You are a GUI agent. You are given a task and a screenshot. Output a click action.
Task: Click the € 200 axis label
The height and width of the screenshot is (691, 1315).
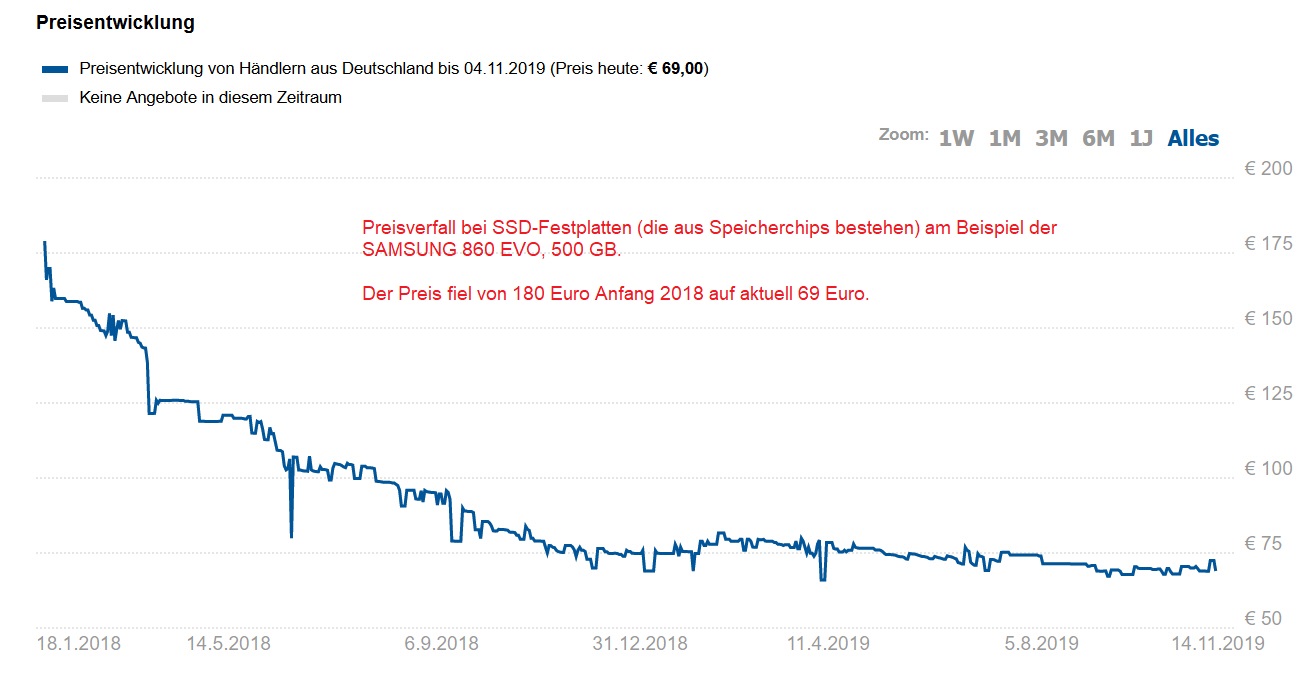point(1268,168)
